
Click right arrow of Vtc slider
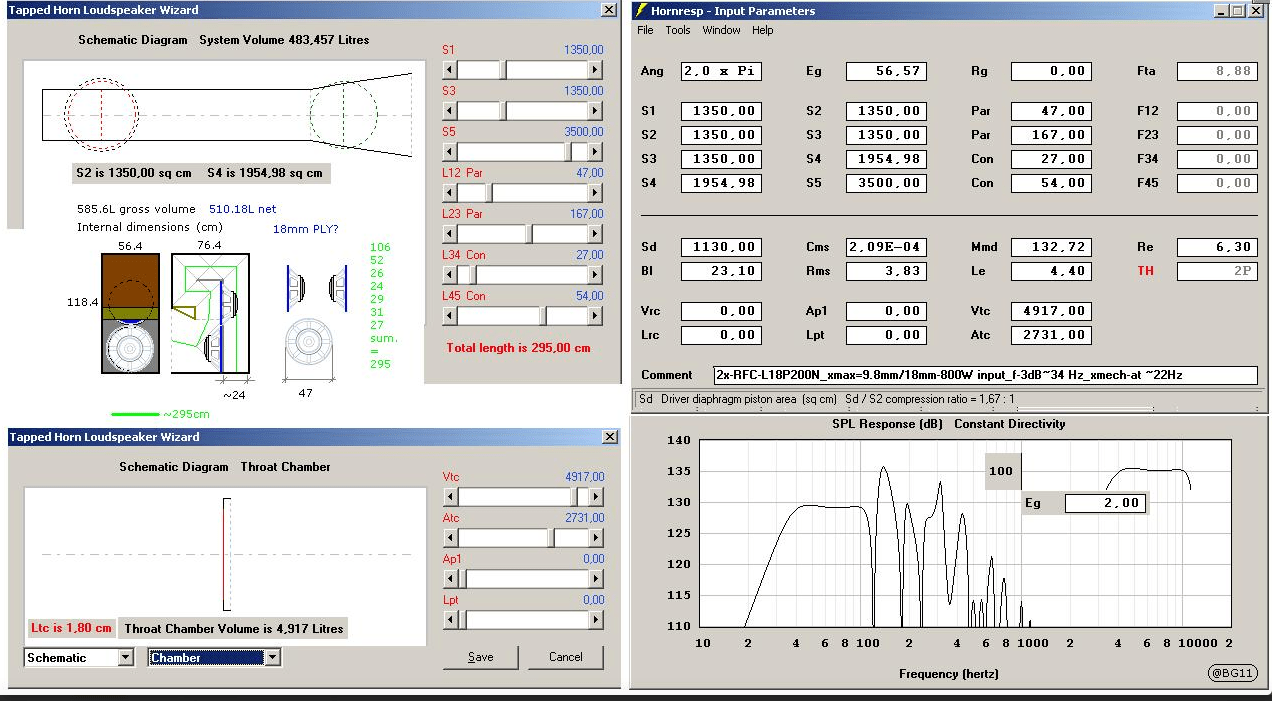click(x=596, y=497)
